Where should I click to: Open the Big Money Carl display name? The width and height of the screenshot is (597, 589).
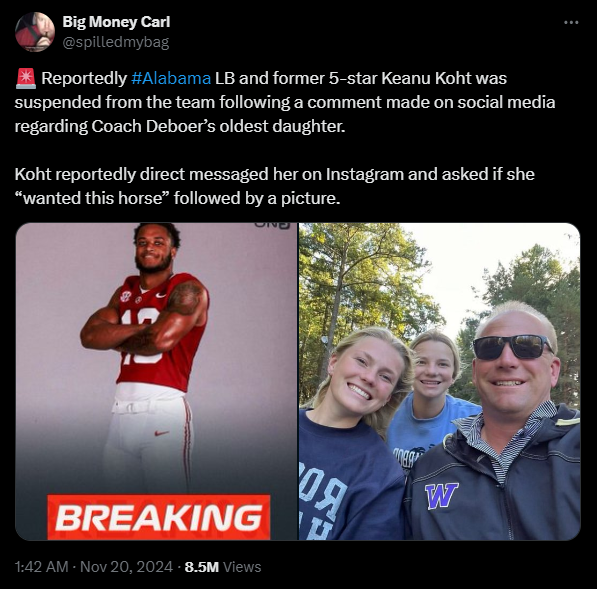point(116,22)
